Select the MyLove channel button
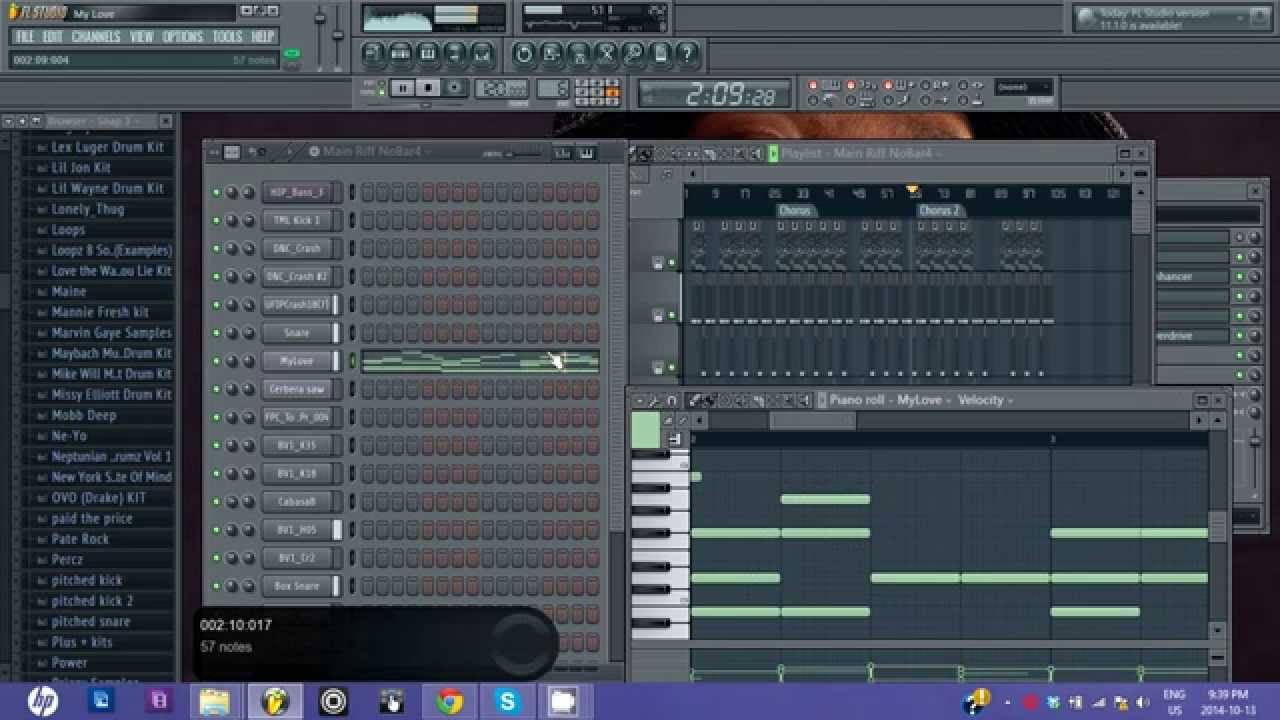The image size is (1280, 720). [x=297, y=361]
